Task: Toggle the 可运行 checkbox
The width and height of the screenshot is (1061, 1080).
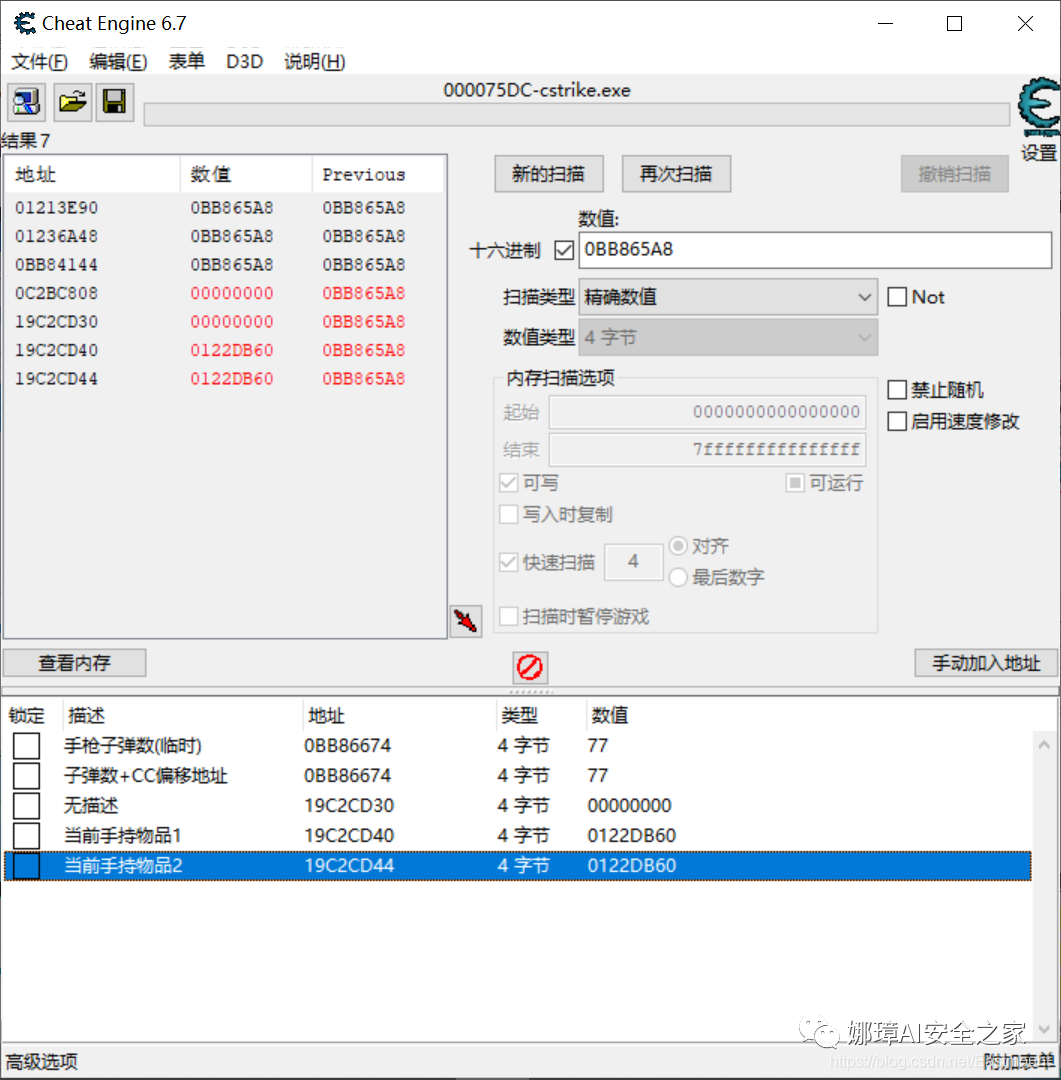Action: pyautogui.click(x=794, y=483)
